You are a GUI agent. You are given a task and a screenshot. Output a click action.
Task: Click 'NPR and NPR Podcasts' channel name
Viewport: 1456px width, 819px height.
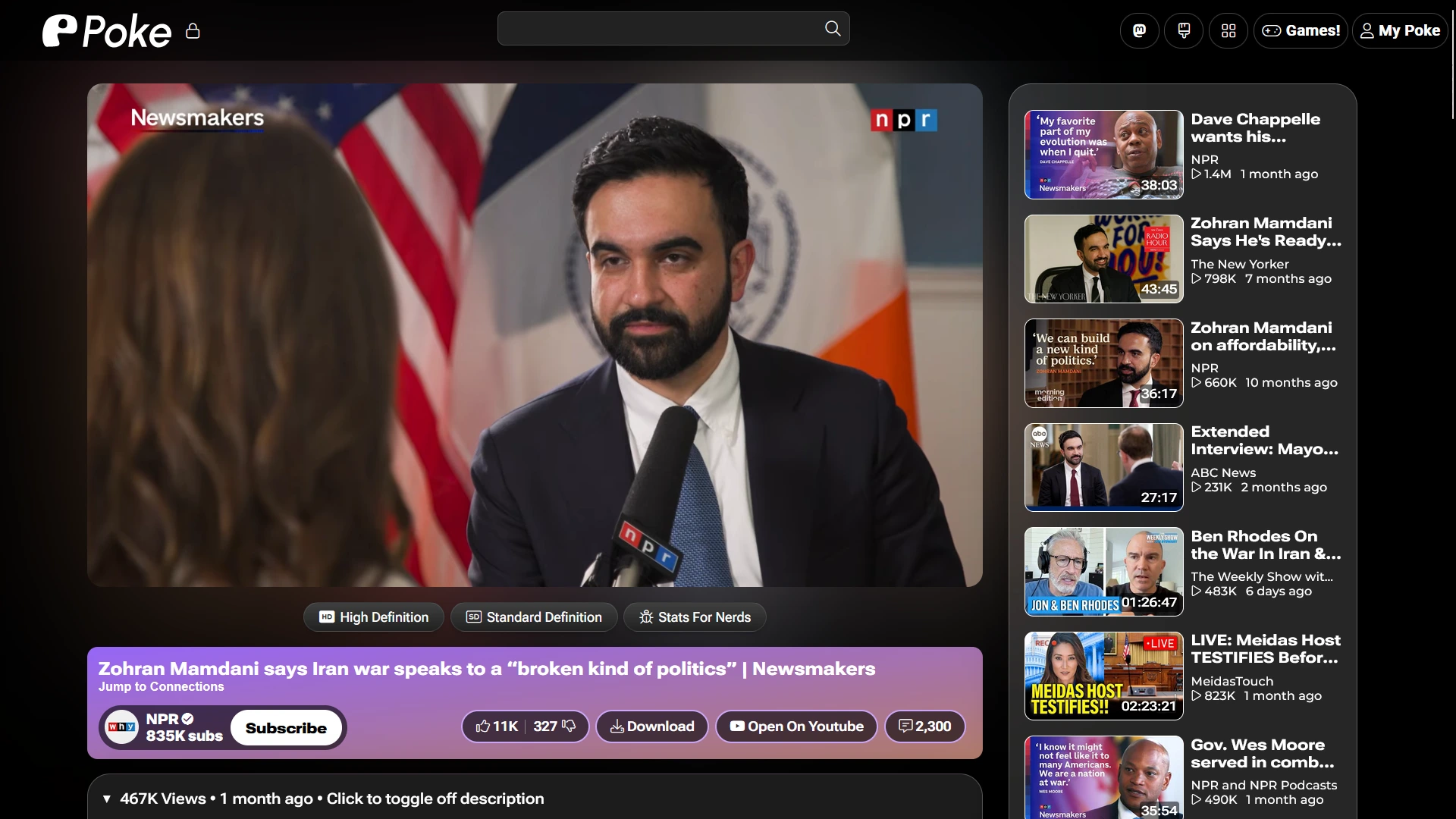click(x=1263, y=785)
